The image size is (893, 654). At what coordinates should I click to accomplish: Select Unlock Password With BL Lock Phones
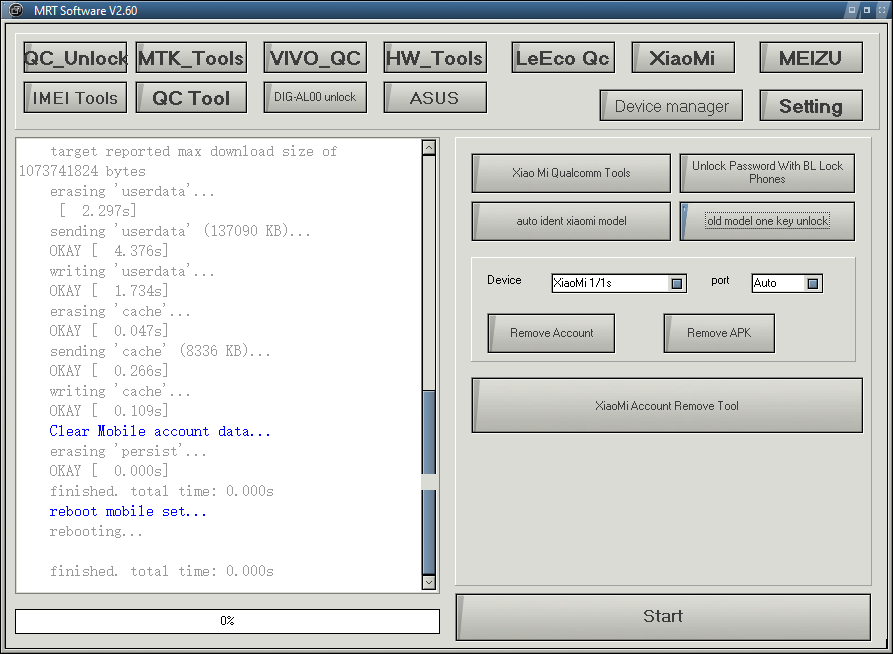[767, 173]
